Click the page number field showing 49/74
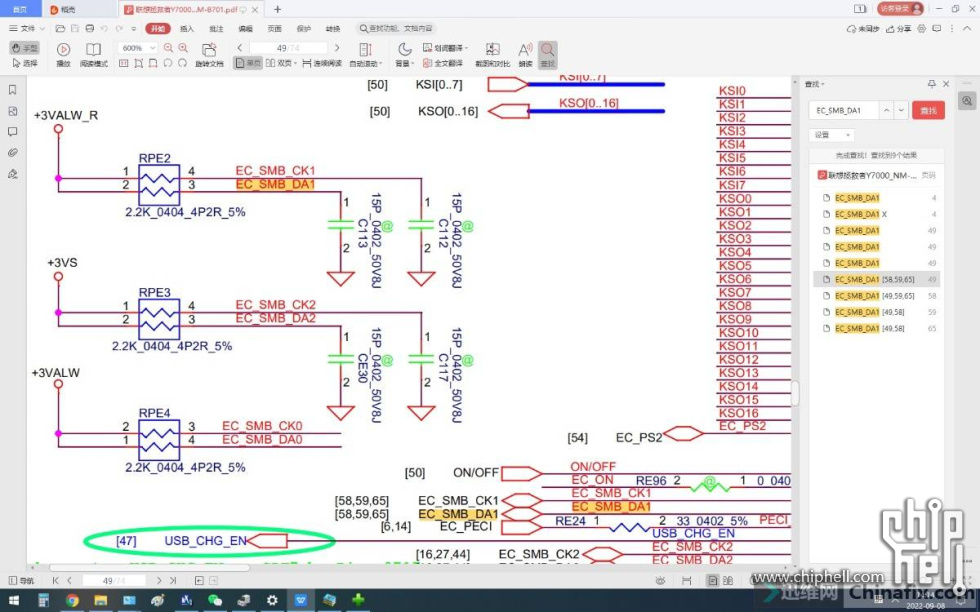This screenshot has height=612, width=980. [x=288, y=48]
